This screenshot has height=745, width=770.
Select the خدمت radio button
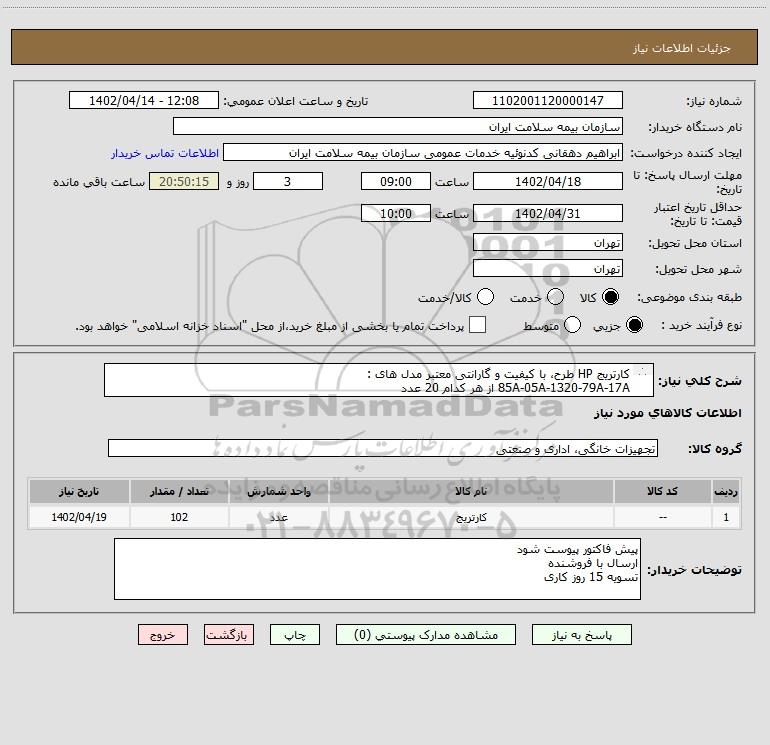[555, 297]
